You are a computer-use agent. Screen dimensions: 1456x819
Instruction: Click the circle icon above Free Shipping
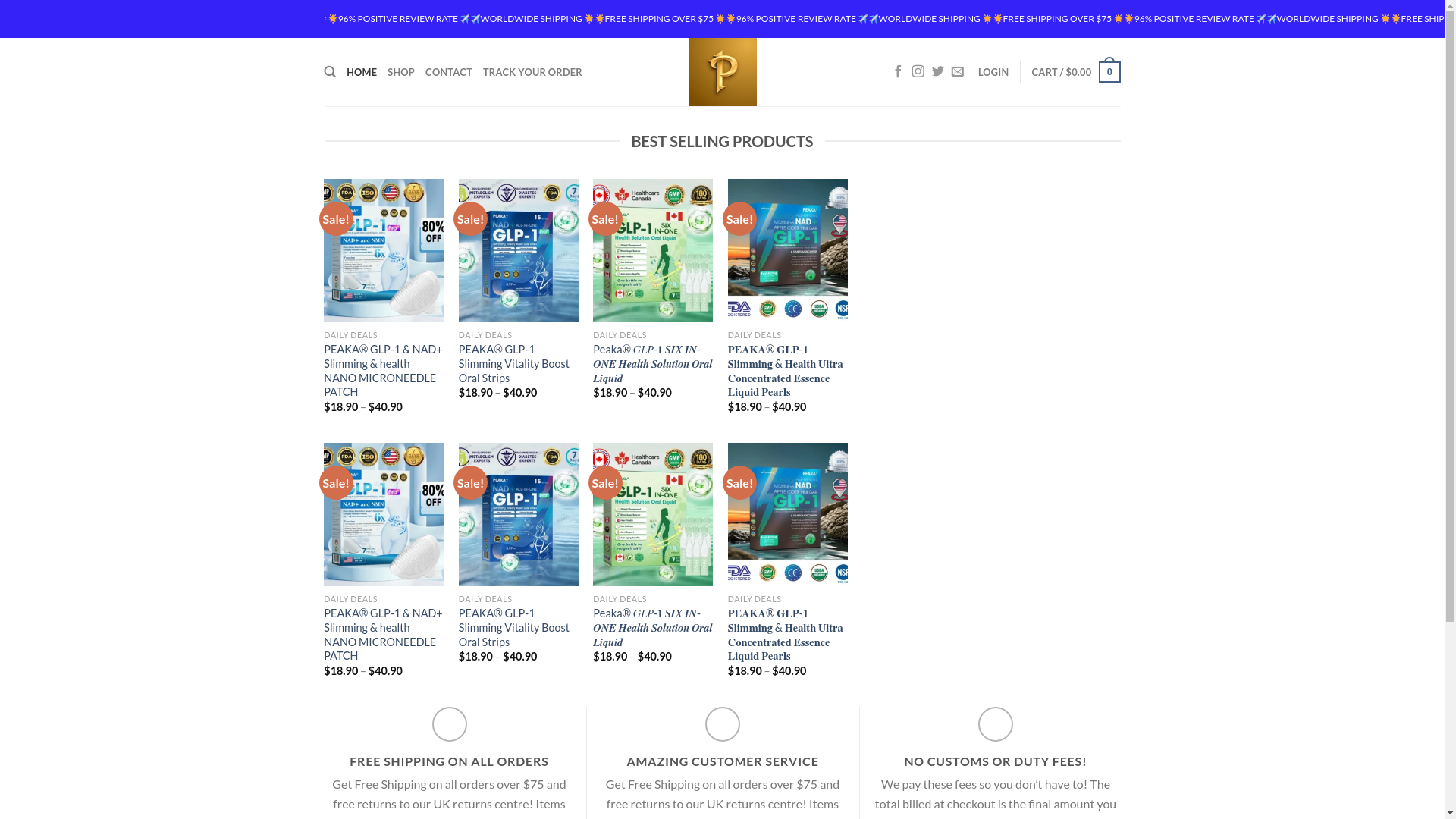(x=450, y=724)
